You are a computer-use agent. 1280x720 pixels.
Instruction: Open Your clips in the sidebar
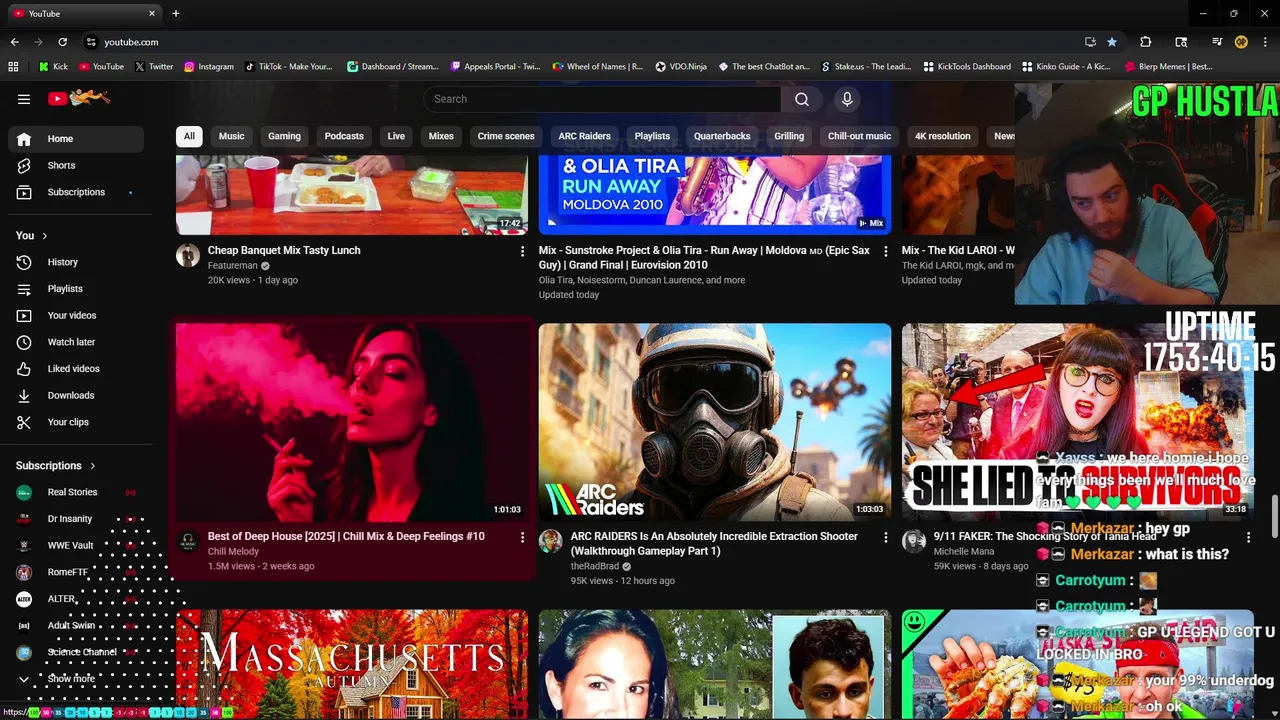tap(76, 422)
